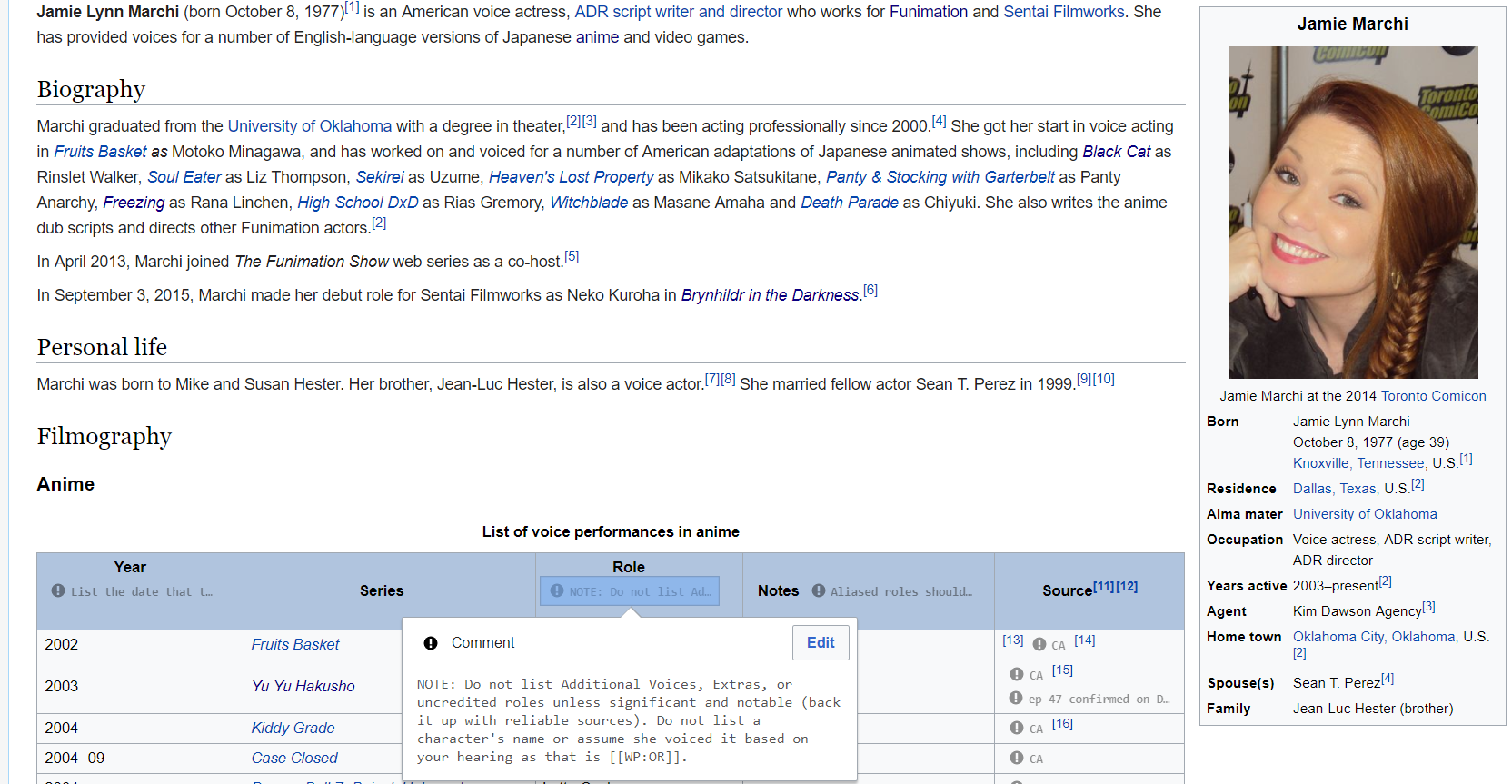This screenshot has height=784, width=1512.
Task: Follow the Sekirei link
Action: (x=380, y=177)
